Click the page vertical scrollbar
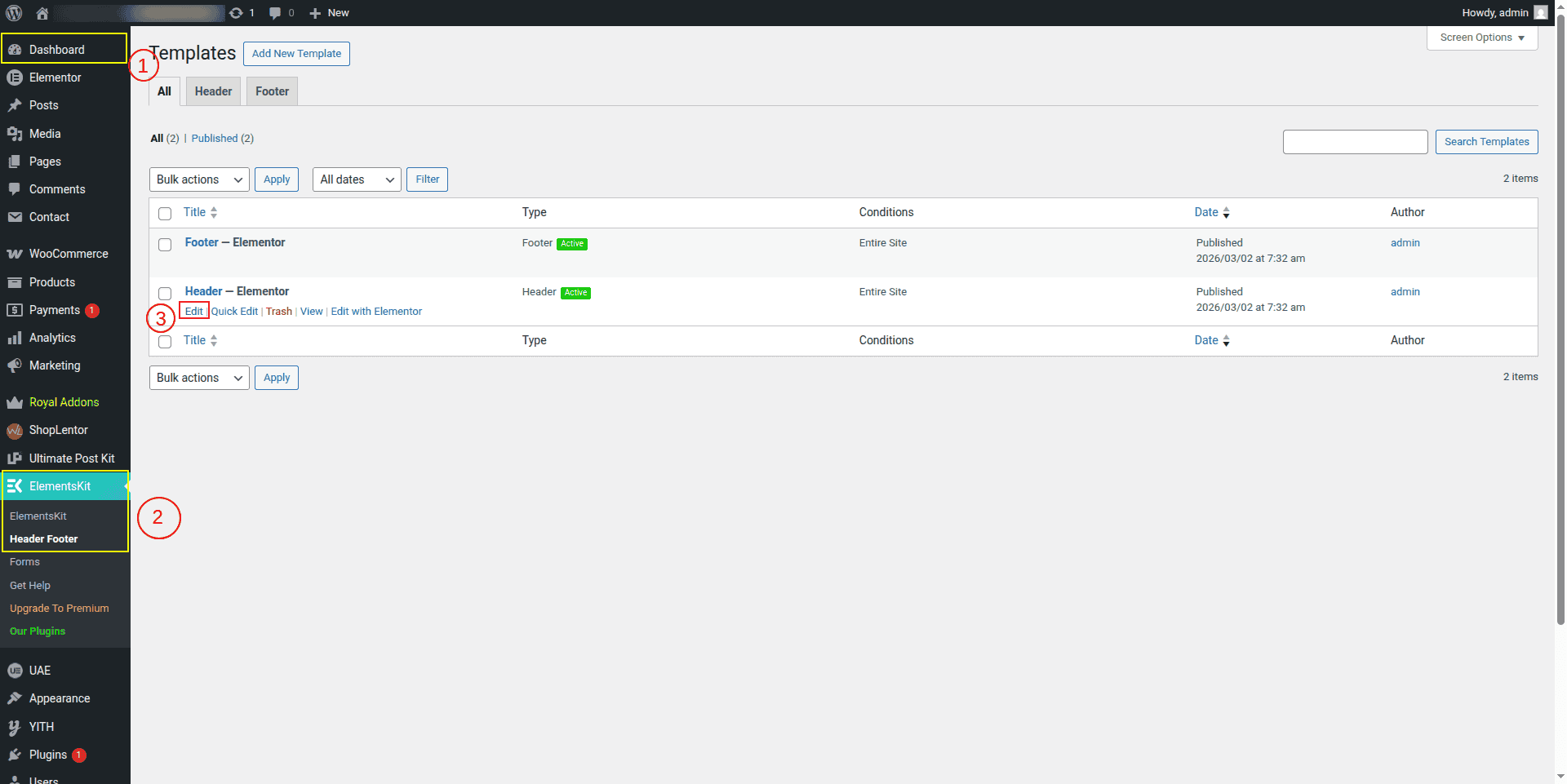Image resolution: width=1567 pixels, height=784 pixels. 1560,326
